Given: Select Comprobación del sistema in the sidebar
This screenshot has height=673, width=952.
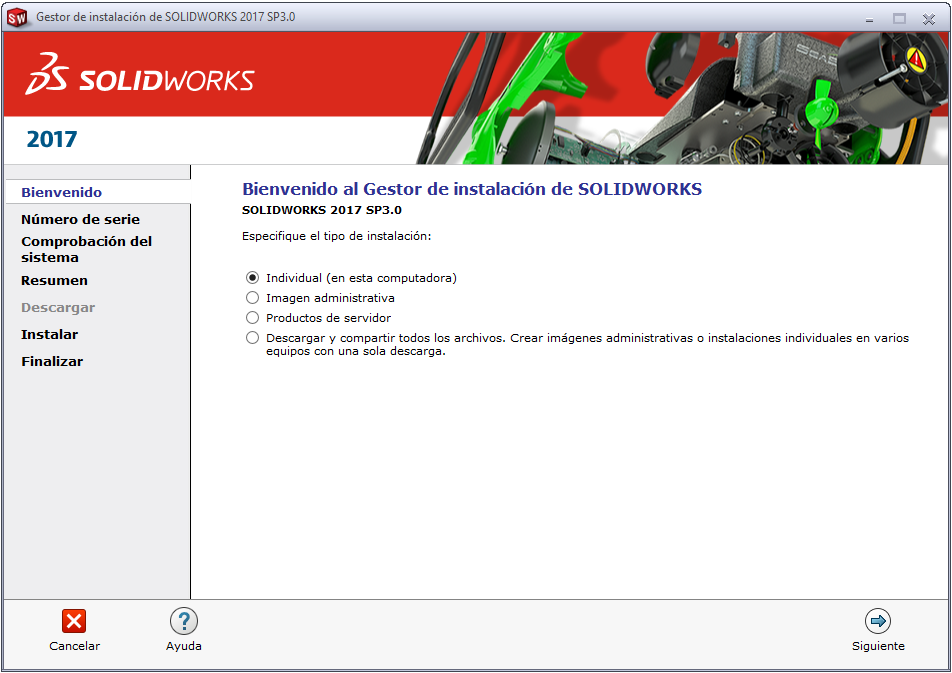Looking at the screenshot, I should point(86,249).
